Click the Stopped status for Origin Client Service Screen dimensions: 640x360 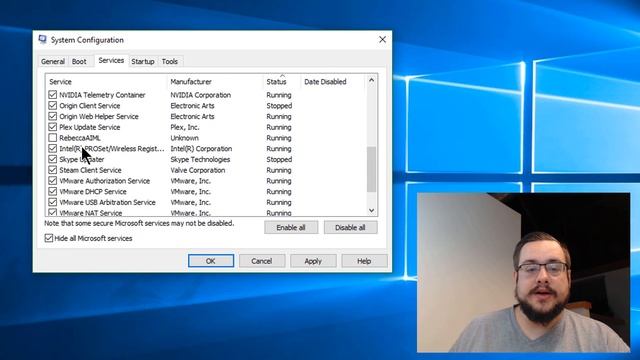click(x=279, y=106)
